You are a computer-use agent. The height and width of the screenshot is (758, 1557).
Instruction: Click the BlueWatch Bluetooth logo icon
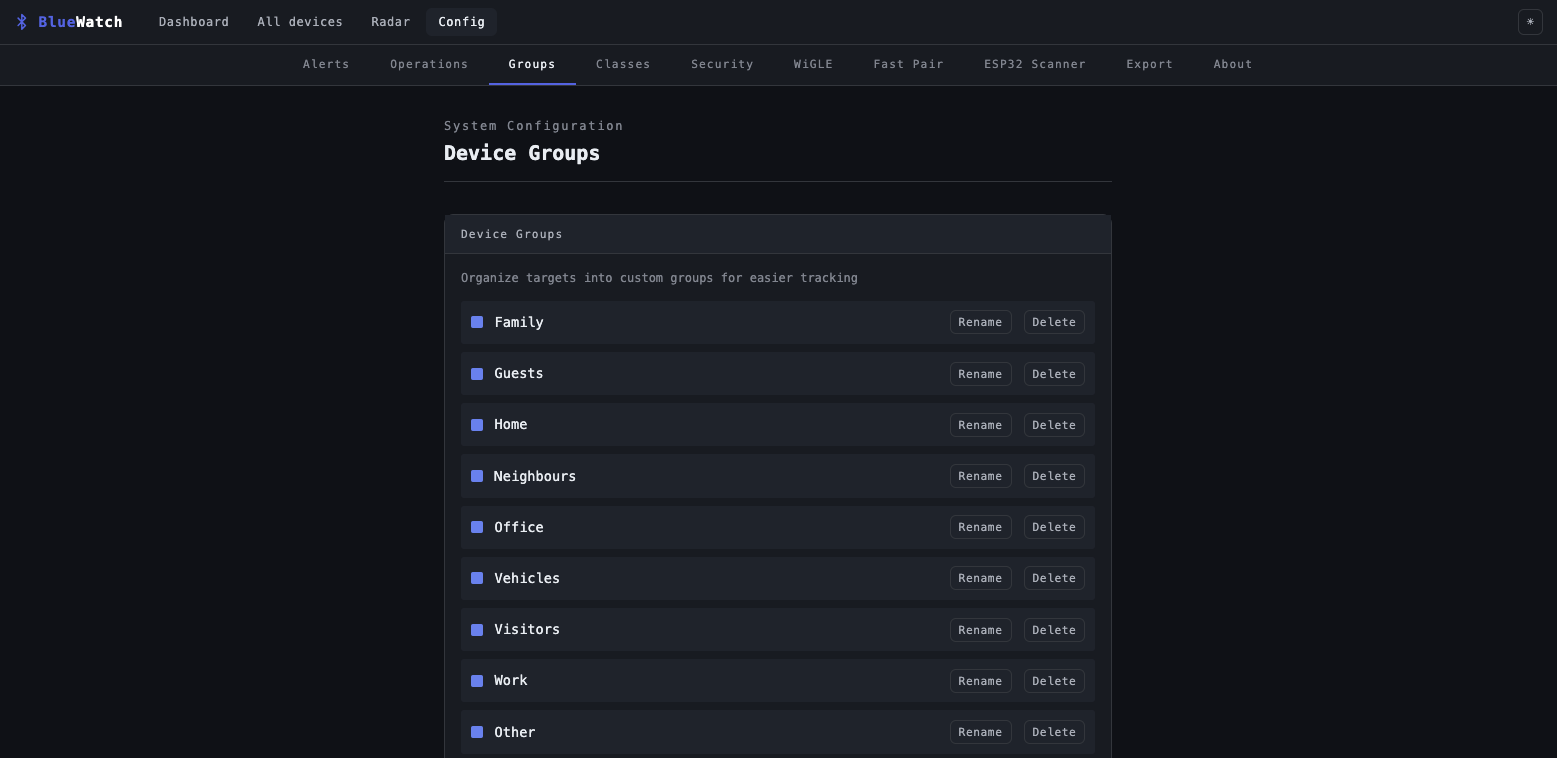pos(22,22)
